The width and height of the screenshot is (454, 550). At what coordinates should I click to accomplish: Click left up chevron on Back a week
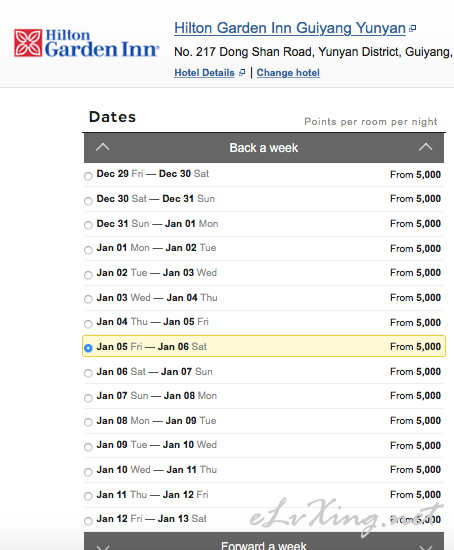coord(103,147)
